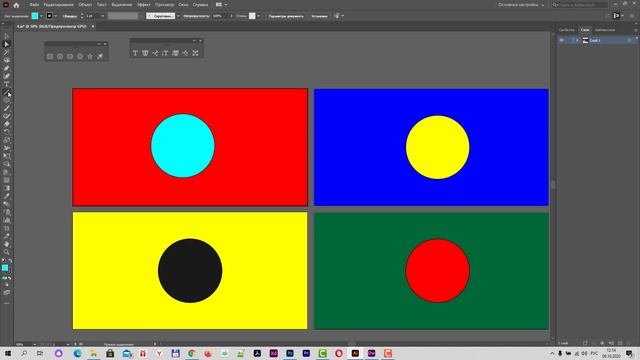Select the Curvature tool
Screen dimensions: 640x360
click(x=7, y=76)
